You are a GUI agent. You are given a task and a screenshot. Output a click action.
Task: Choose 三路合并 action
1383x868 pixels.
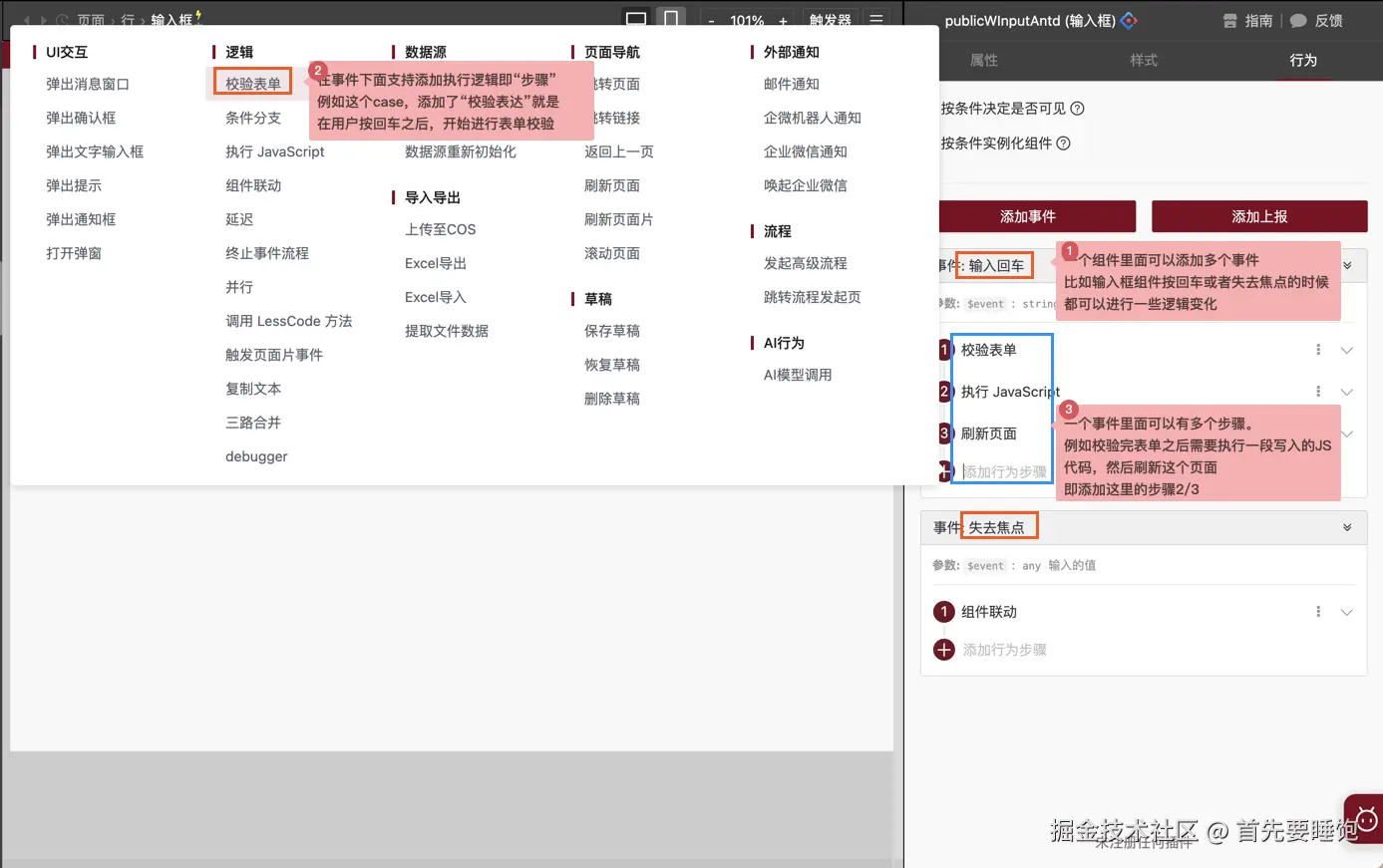click(253, 423)
